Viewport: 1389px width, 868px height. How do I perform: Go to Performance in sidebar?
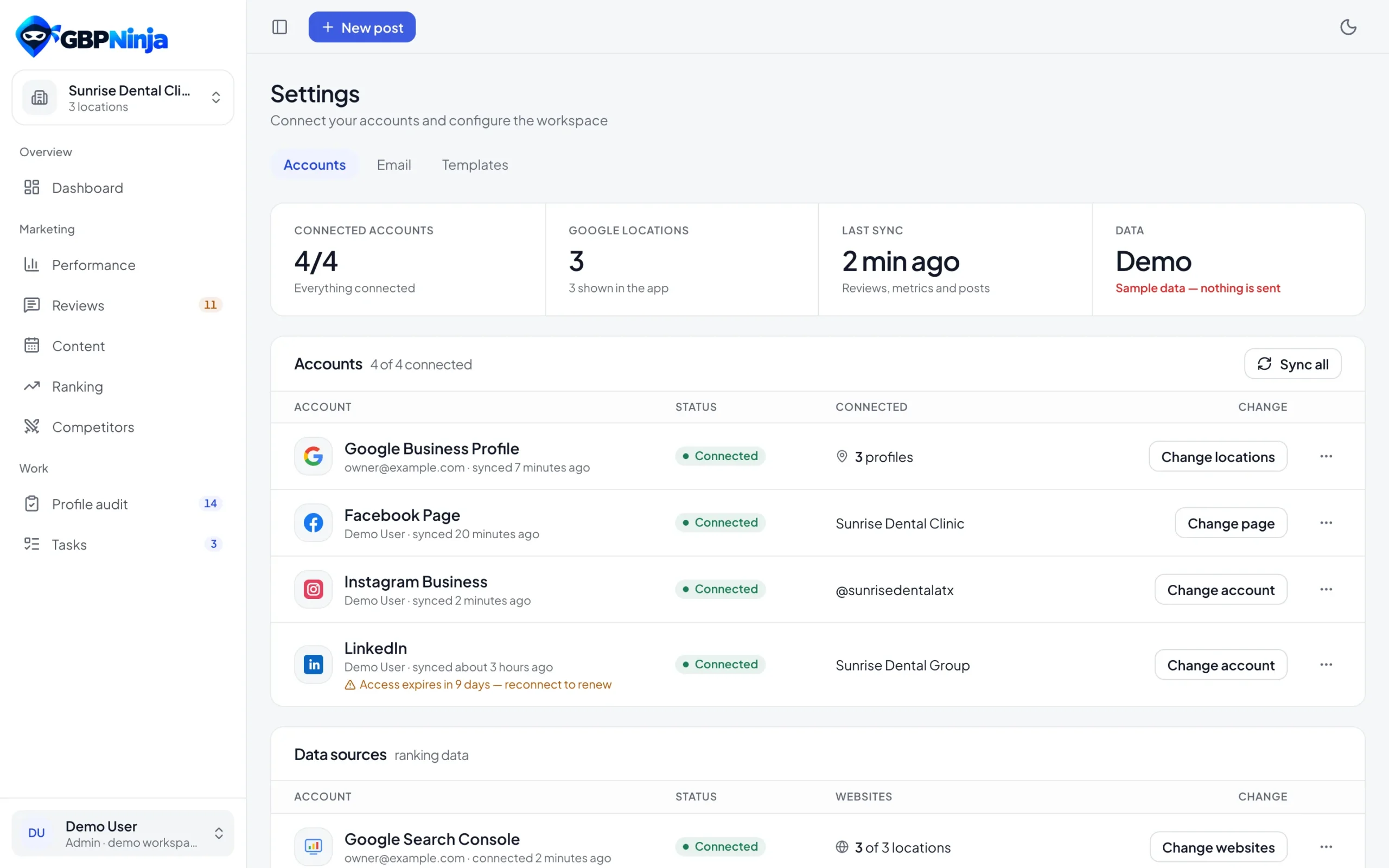point(123,265)
